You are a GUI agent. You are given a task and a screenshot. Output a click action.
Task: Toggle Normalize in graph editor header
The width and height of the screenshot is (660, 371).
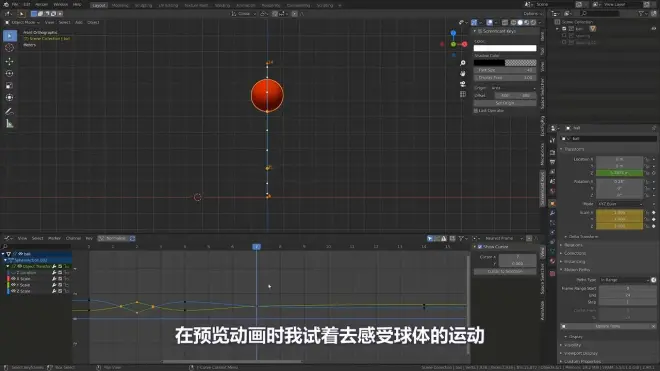point(113,238)
